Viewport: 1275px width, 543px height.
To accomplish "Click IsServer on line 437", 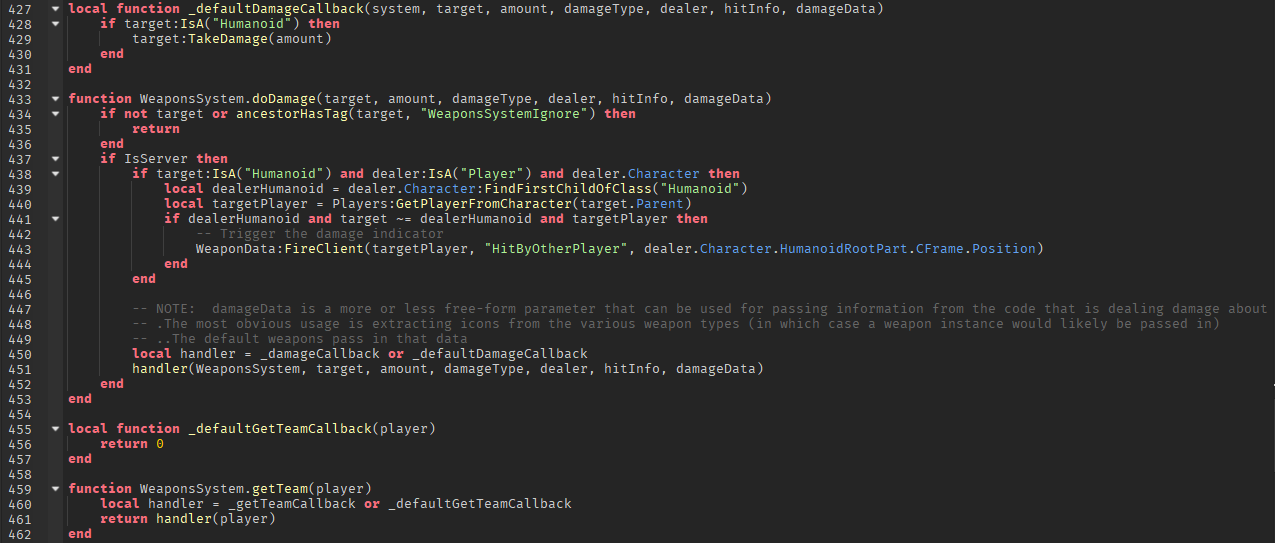I will coord(155,158).
